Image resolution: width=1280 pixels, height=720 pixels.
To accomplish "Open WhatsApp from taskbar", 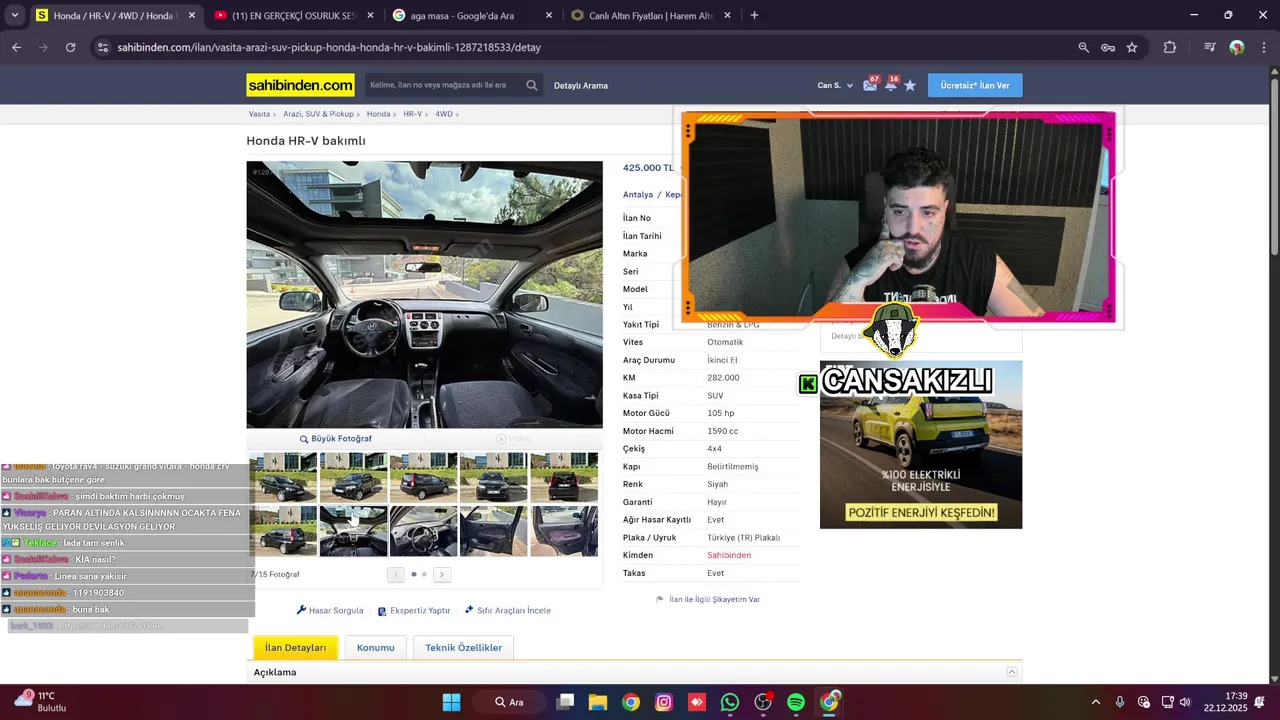I will click(x=730, y=702).
